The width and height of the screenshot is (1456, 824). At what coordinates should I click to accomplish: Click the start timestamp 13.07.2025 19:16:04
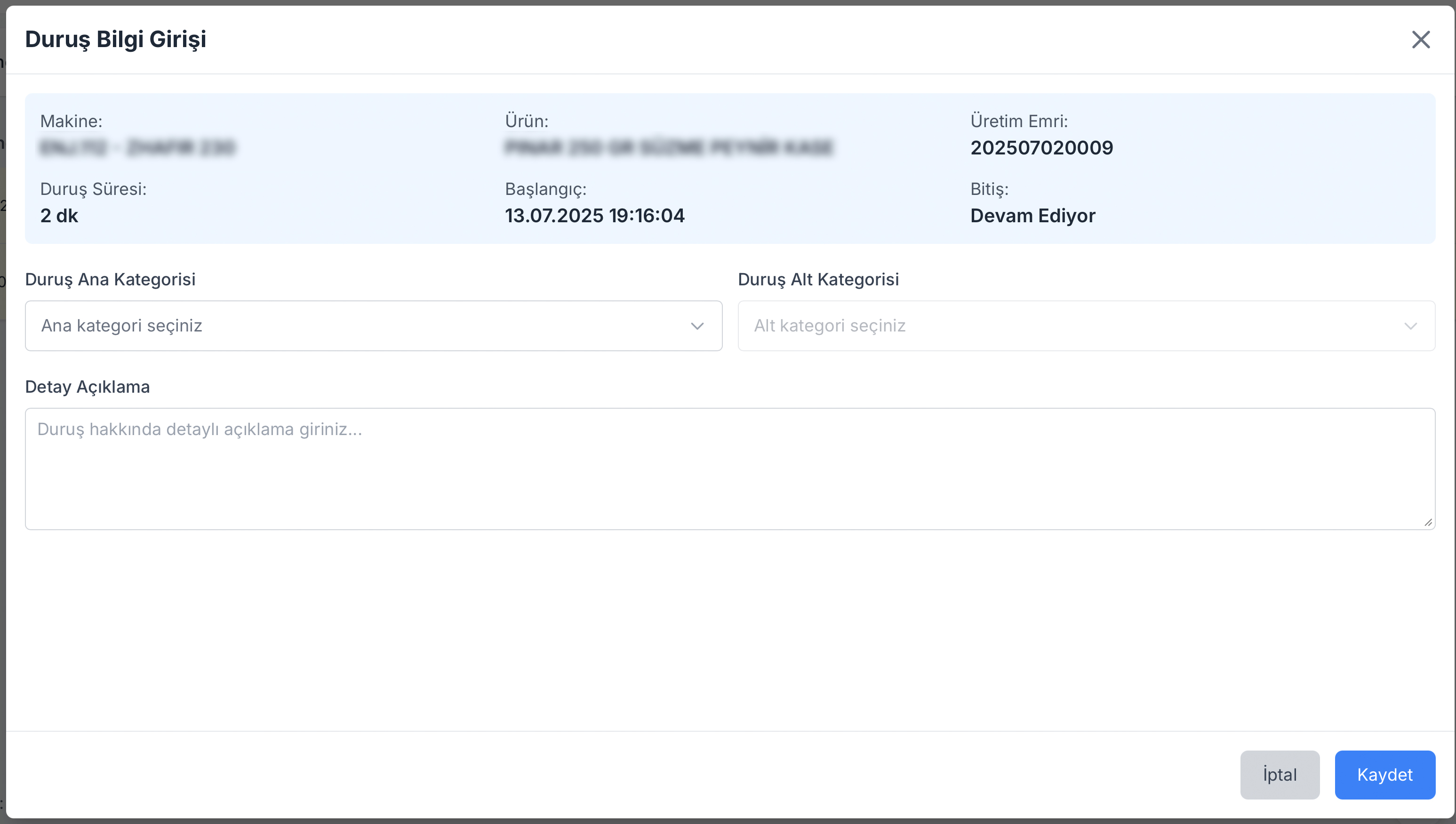coord(594,216)
